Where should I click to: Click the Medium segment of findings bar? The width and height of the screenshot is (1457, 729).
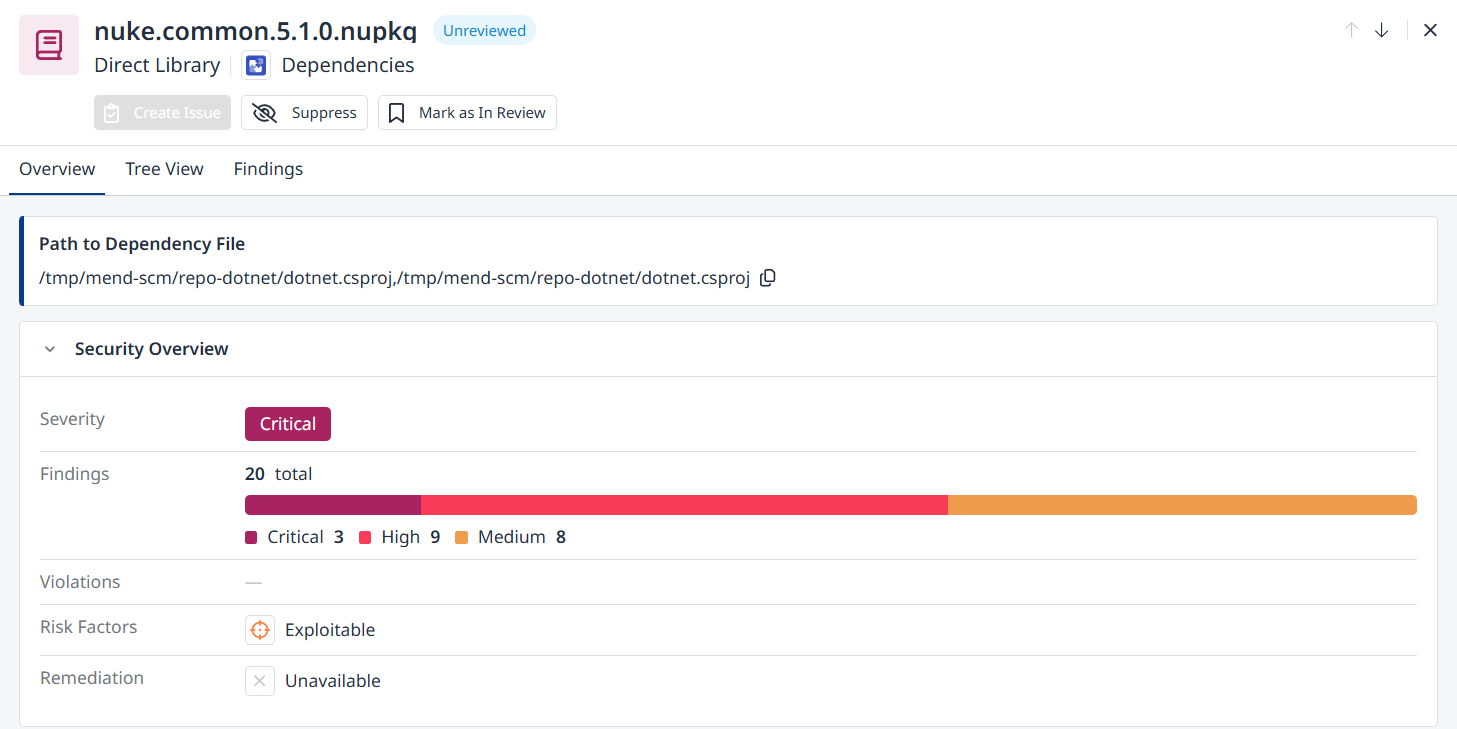1181,505
